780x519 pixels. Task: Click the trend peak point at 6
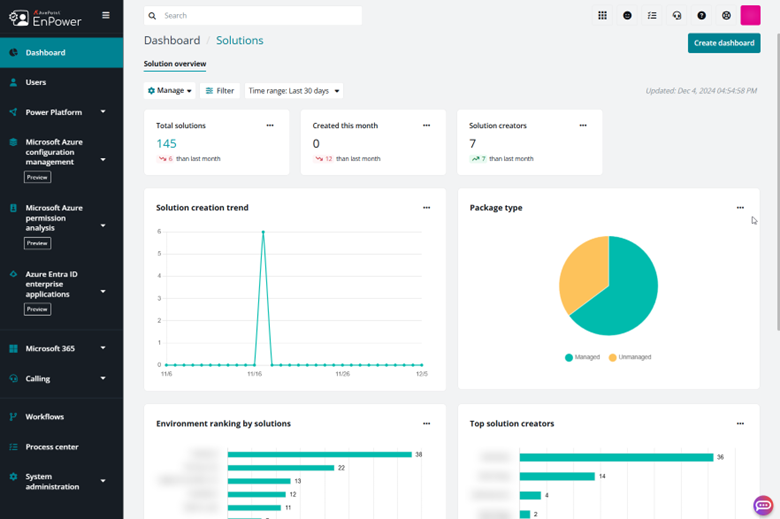pyautogui.click(x=263, y=232)
